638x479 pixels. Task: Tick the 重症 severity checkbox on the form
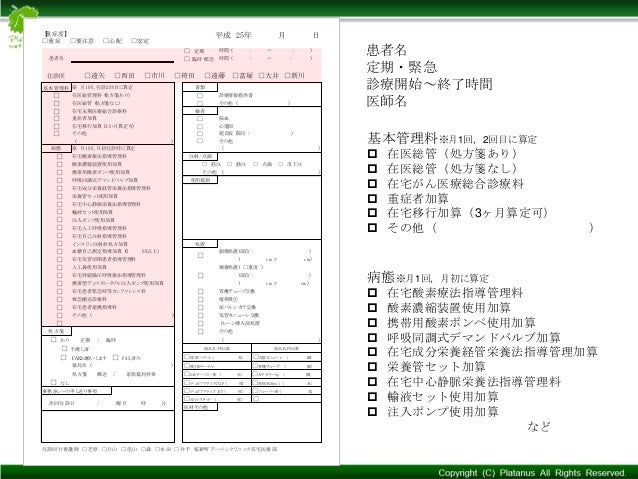tap(45, 41)
